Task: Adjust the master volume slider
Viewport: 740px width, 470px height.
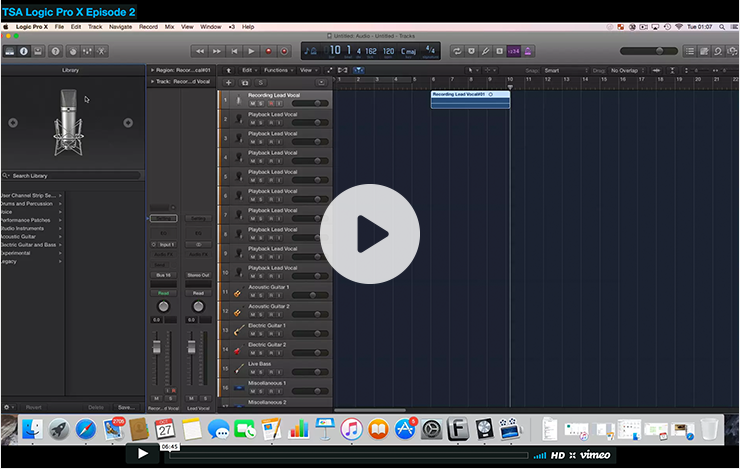Action: point(649,51)
